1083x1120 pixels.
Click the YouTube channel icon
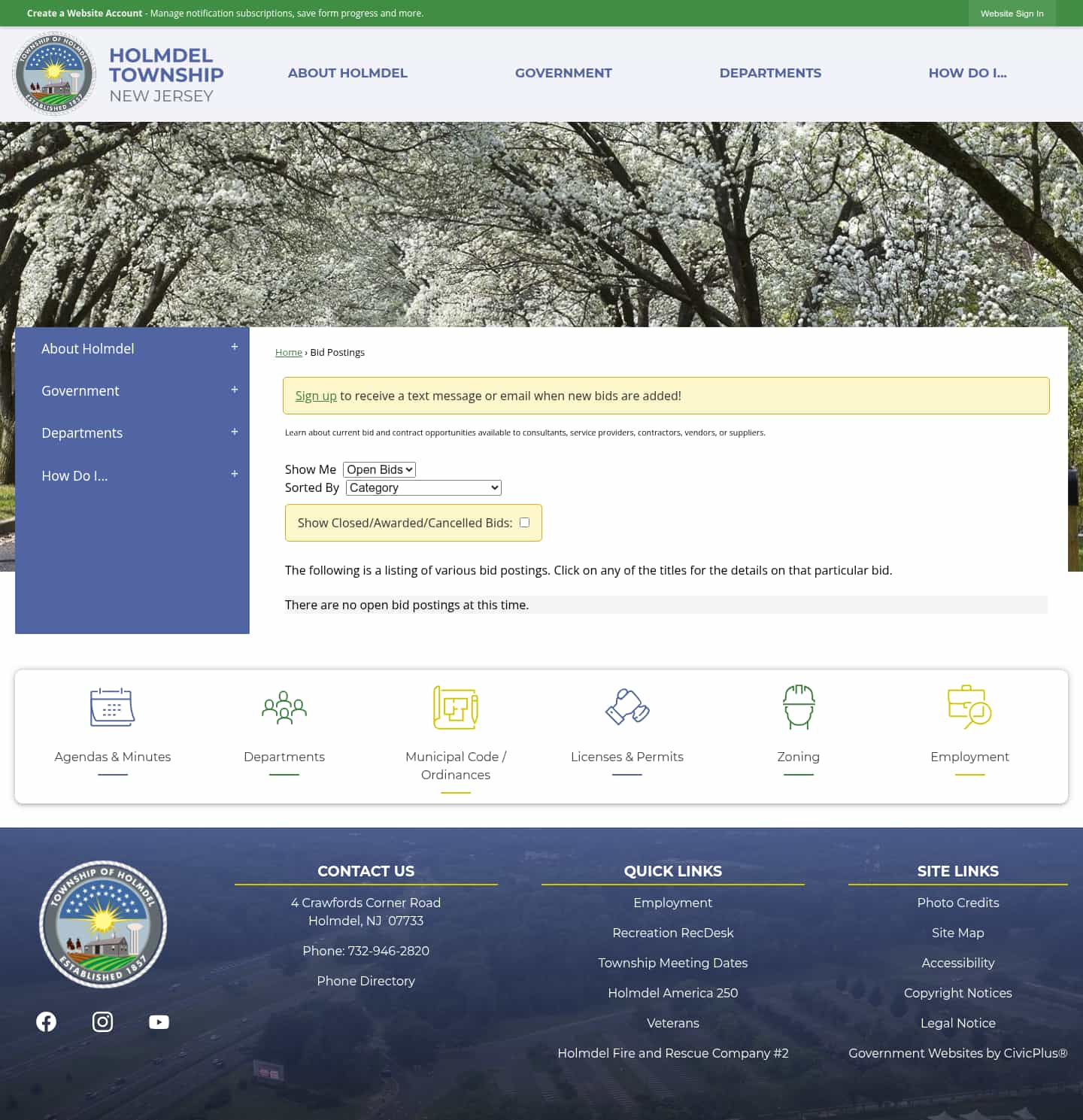(159, 1021)
